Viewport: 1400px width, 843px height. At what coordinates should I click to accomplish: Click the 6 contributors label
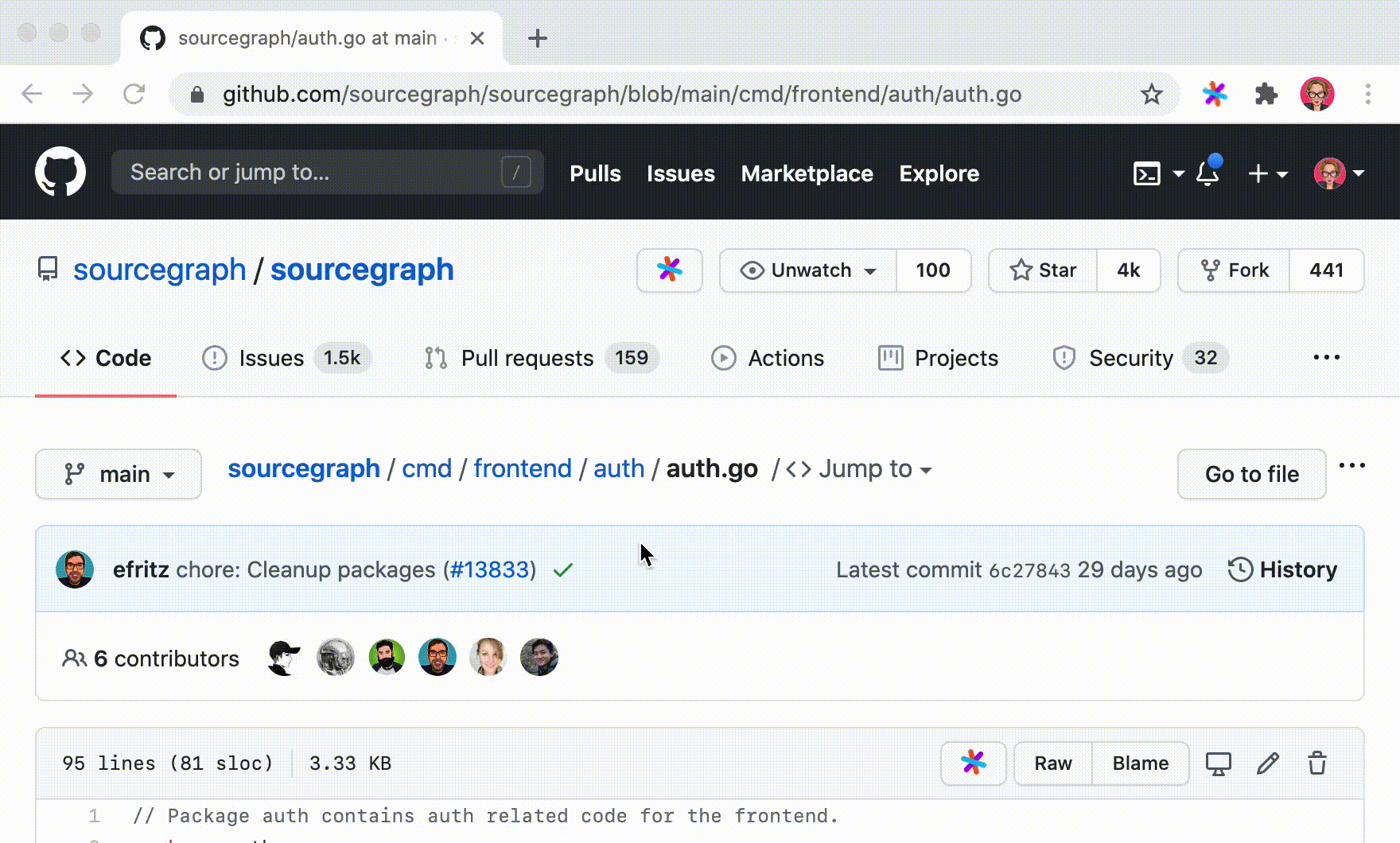(x=150, y=658)
